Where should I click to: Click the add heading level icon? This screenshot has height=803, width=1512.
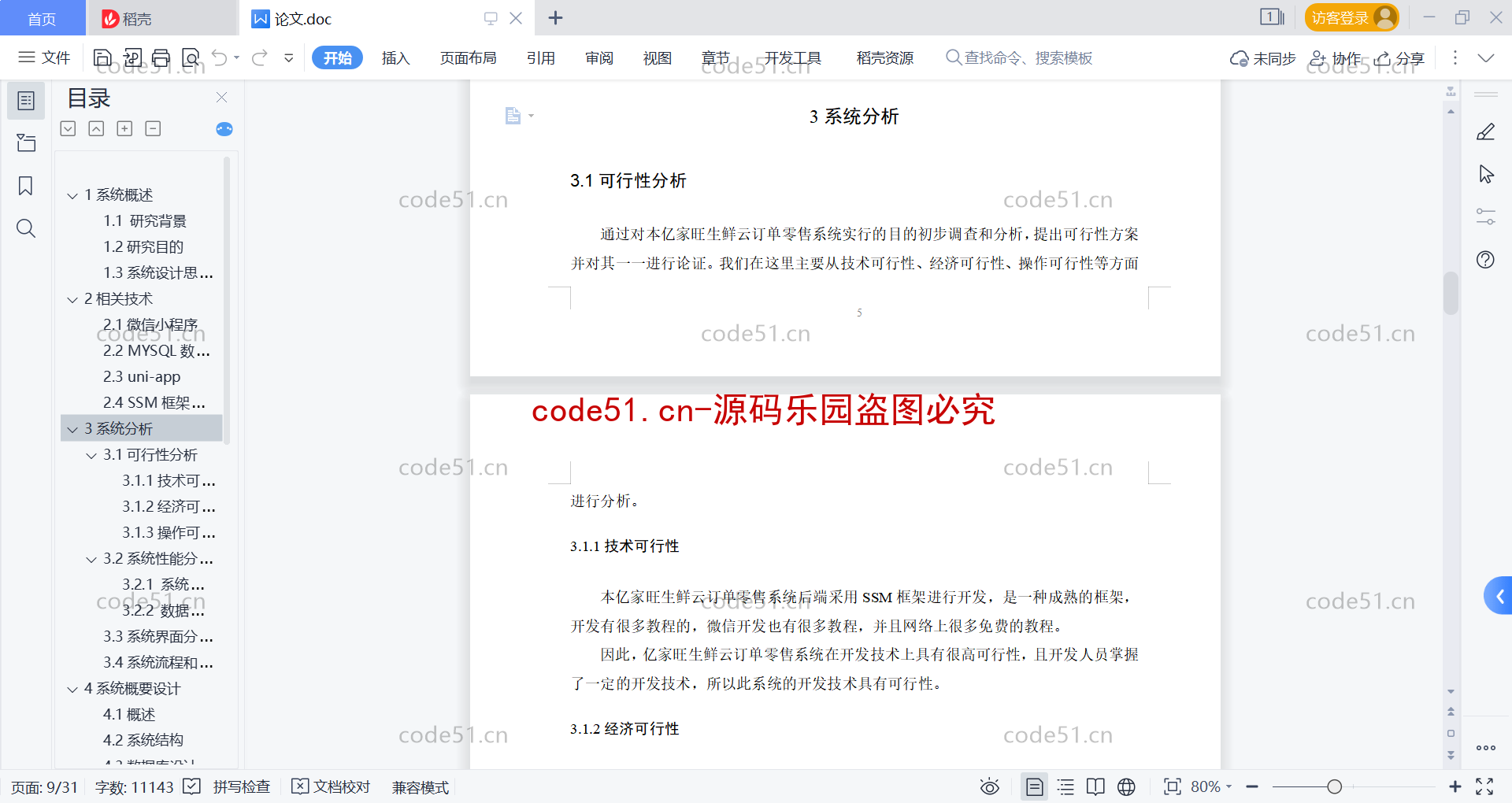(x=124, y=128)
